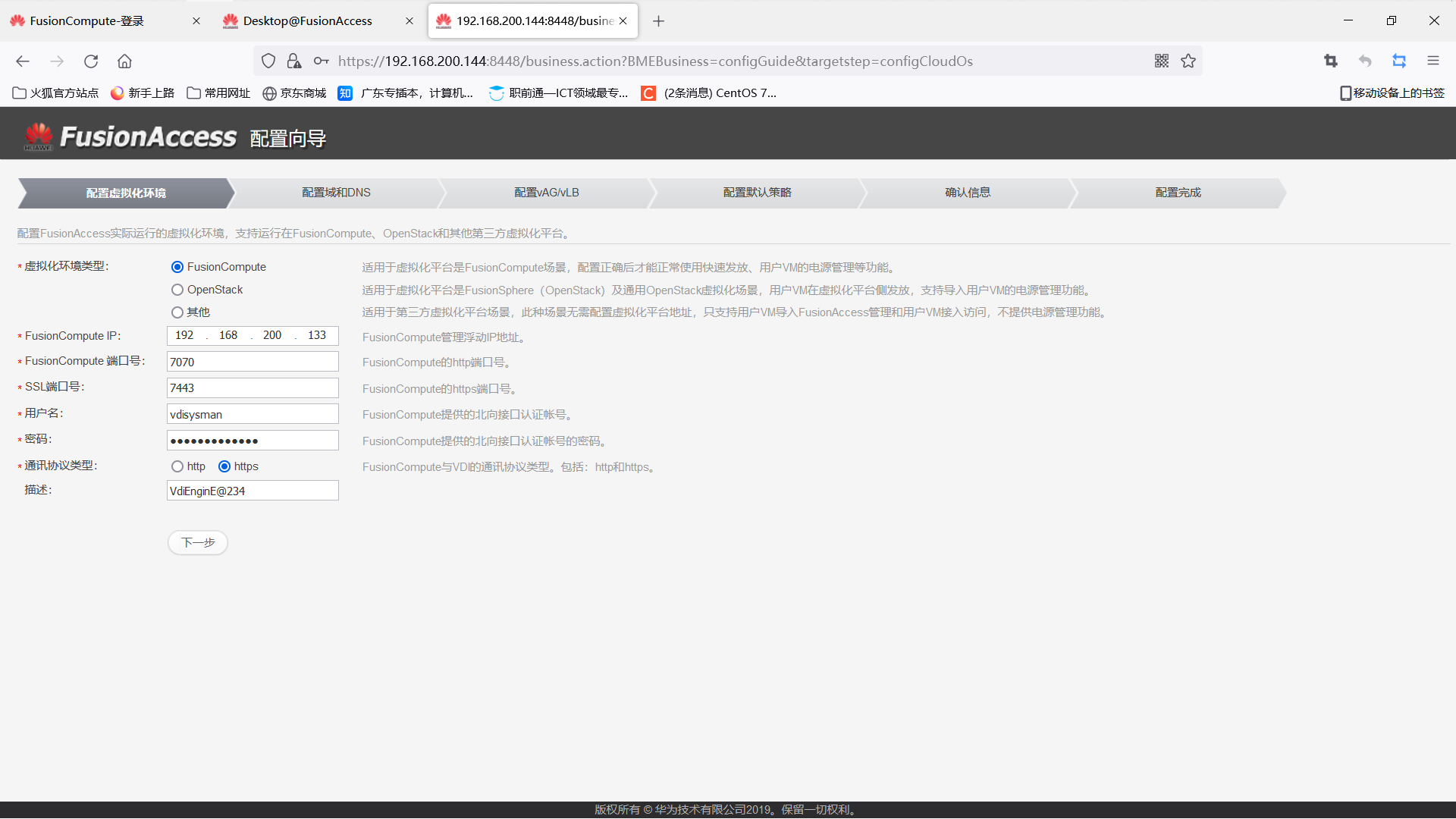Go to homepage using the home icon

(124, 61)
